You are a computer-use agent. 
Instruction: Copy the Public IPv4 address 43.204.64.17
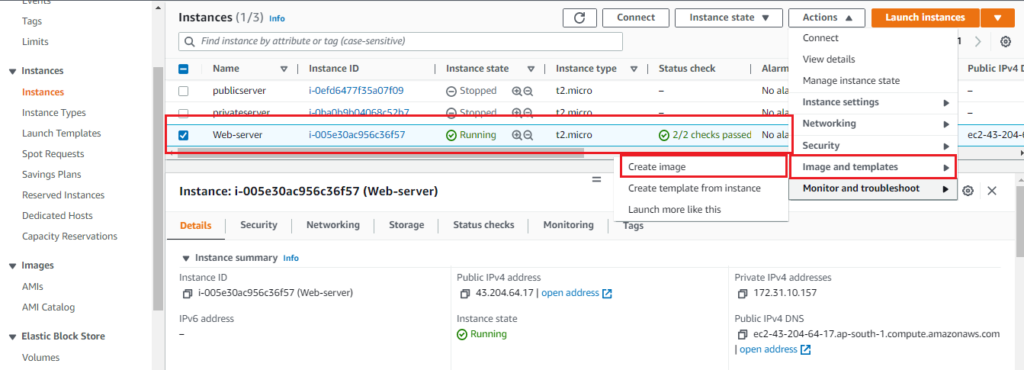tap(465, 294)
